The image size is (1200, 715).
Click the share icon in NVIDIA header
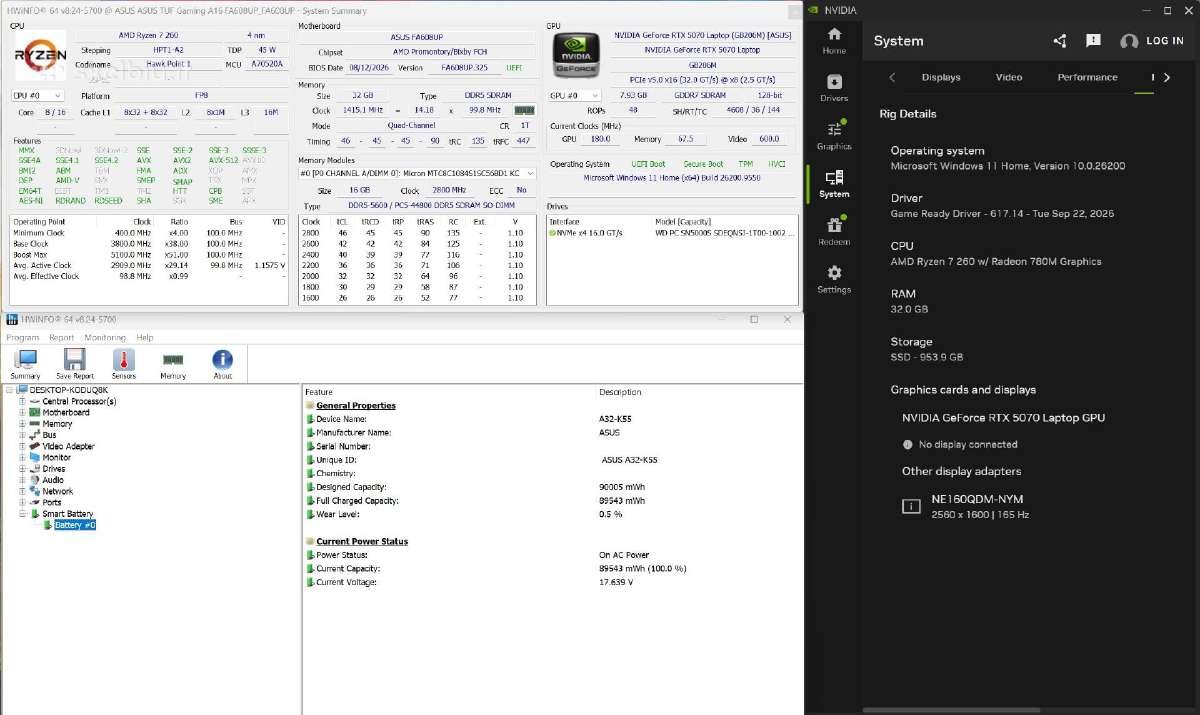(x=1060, y=41)
